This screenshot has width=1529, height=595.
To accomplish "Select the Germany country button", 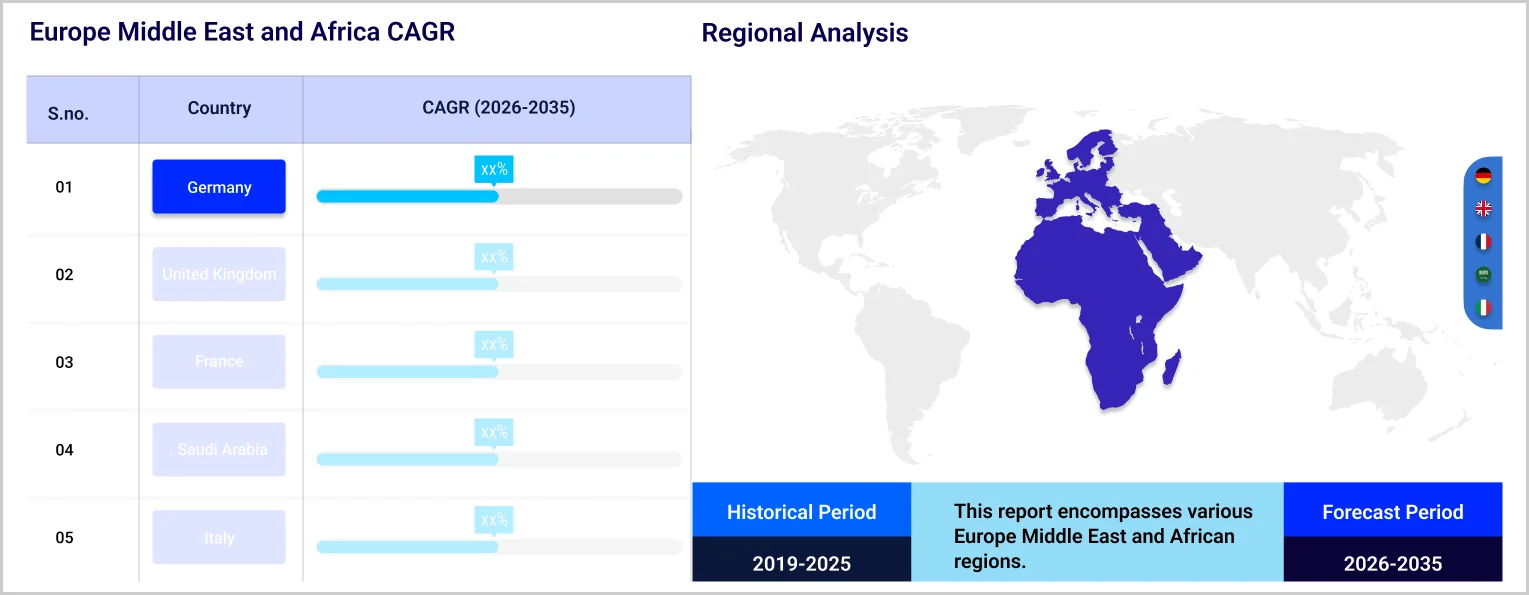I will (x=219, y=187).
